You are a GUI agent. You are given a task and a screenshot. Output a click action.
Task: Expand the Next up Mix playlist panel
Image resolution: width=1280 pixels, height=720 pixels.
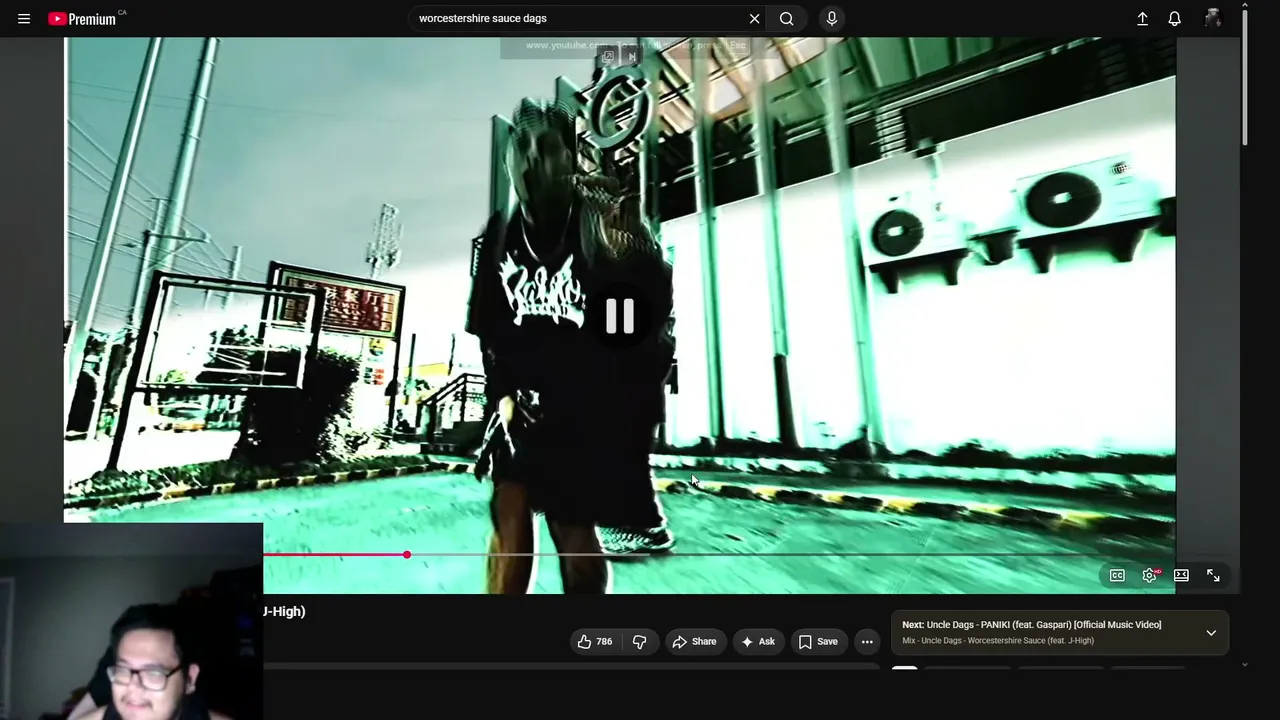1211,633
